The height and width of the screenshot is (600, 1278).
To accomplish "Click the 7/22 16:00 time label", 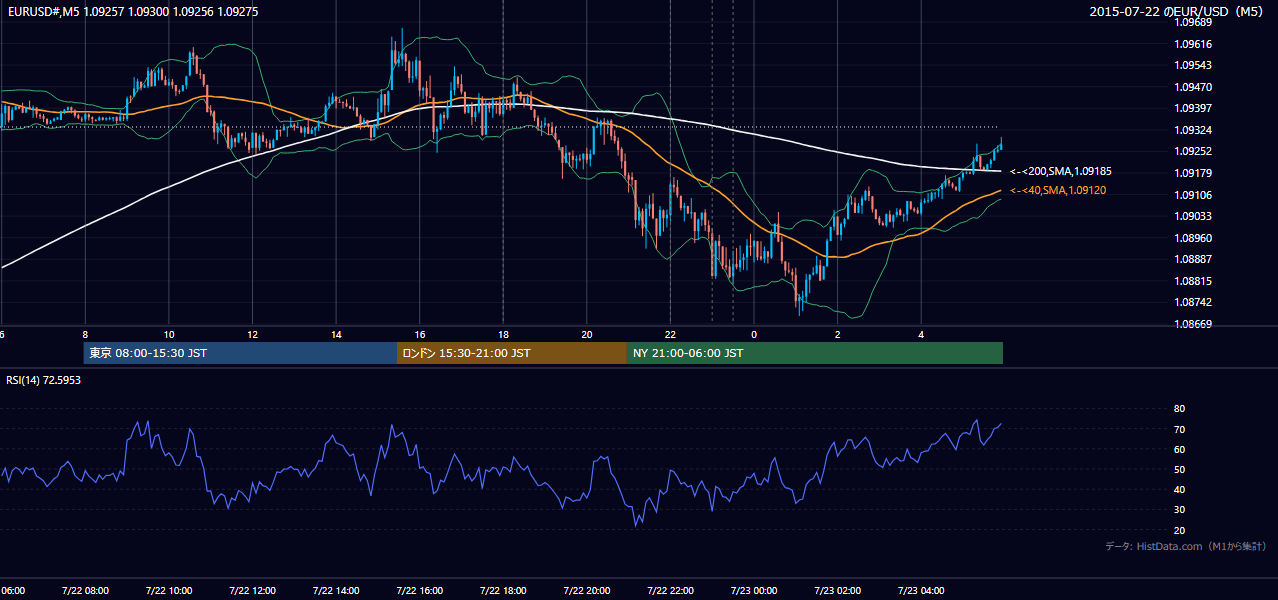I will pyautogui.click(x=419, y=590).
